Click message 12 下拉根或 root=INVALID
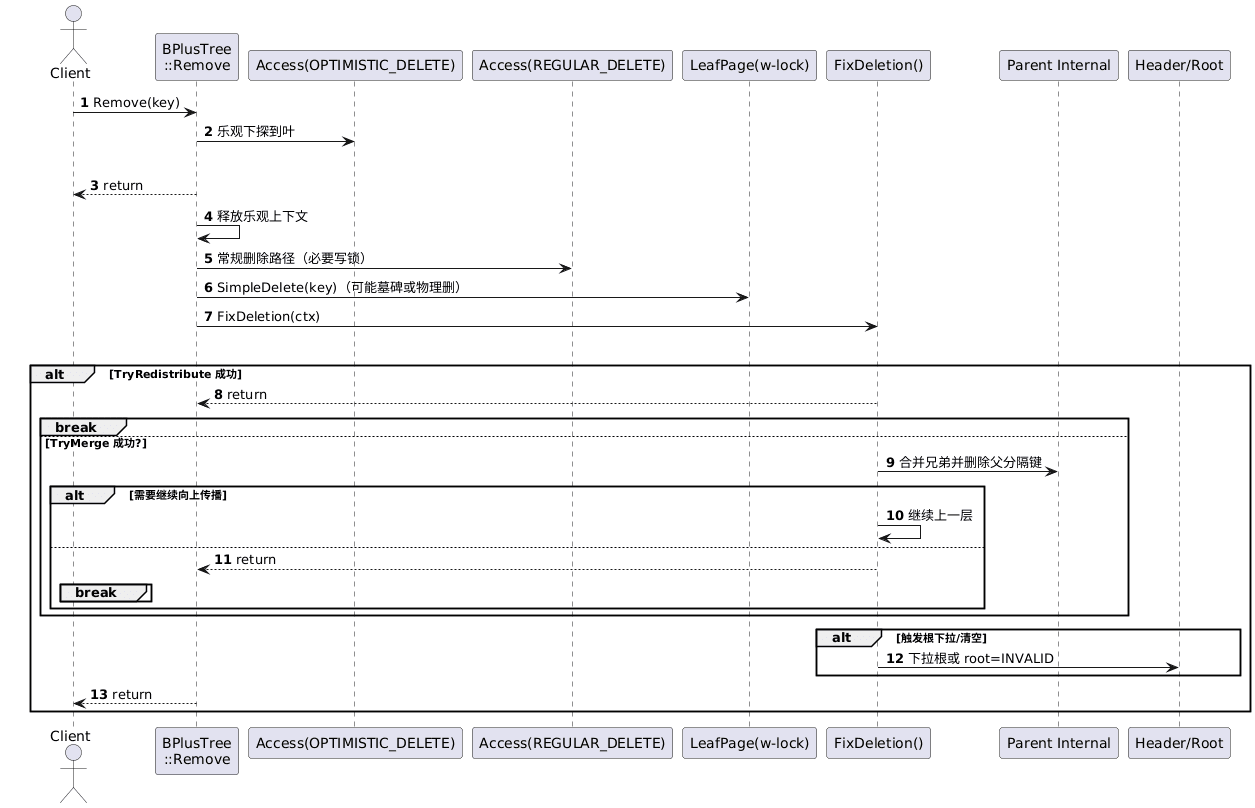This screenshot has height=808, width=1255. pyautogui.click(x=980, y=658)
